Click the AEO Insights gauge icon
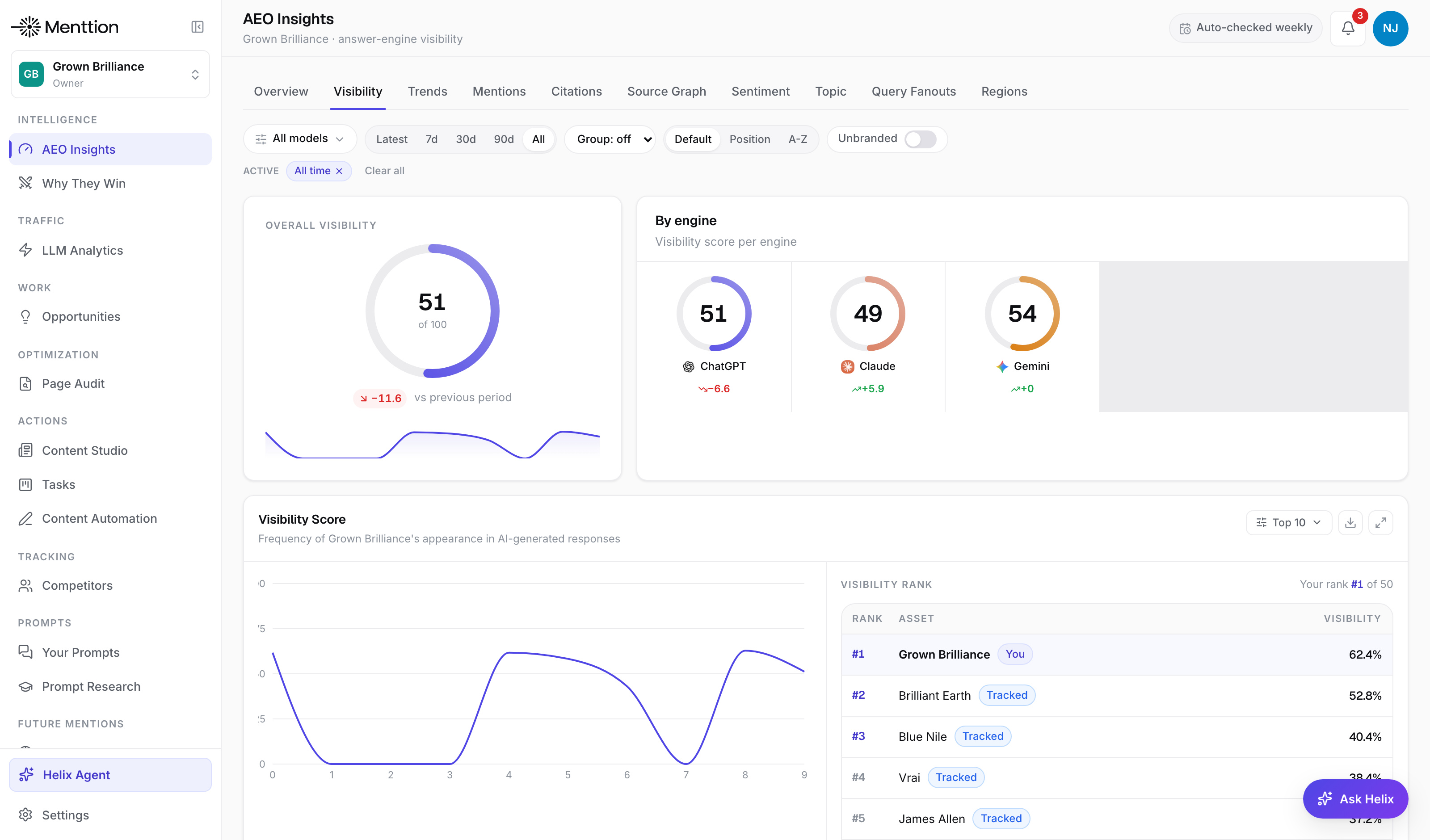This screenshot has height=840, width=1430. coord(25,149)
